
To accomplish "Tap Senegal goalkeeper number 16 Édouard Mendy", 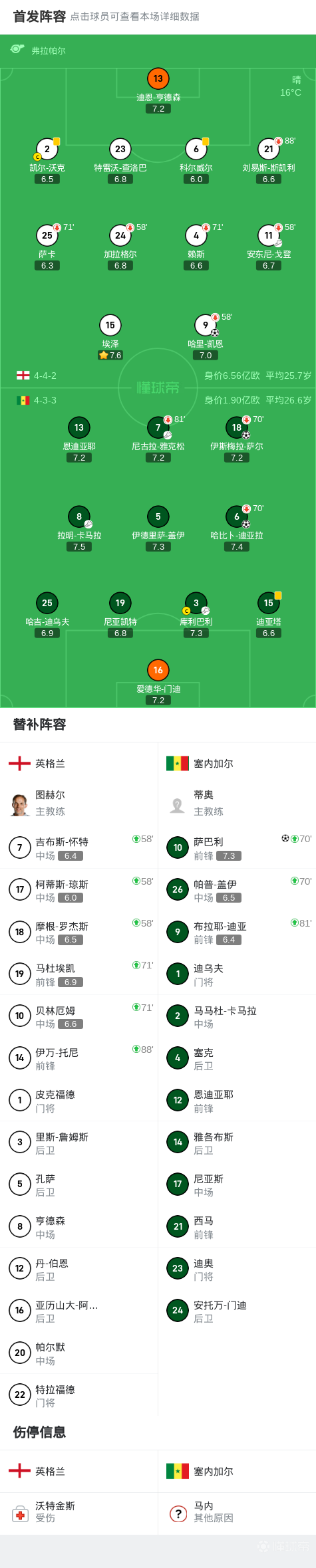I will [x=158, y=670].
